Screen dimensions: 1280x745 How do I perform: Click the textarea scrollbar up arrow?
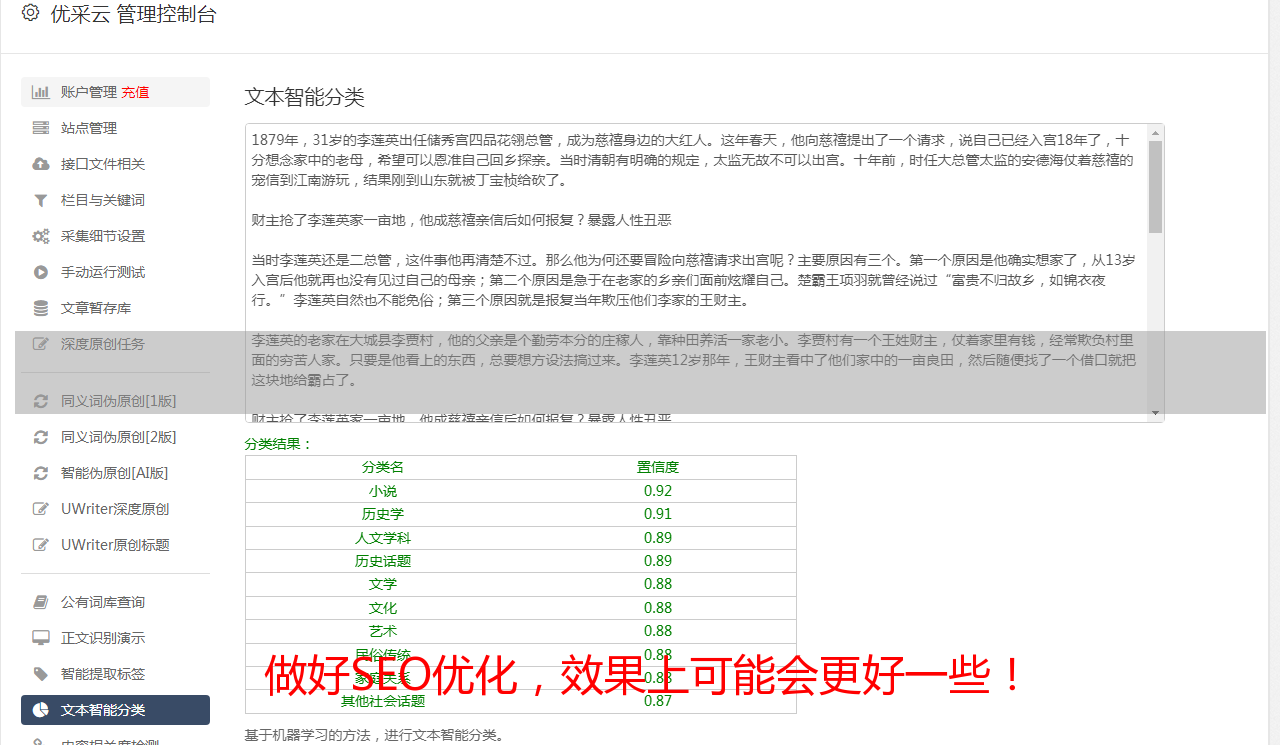[x=1155, y=132]
